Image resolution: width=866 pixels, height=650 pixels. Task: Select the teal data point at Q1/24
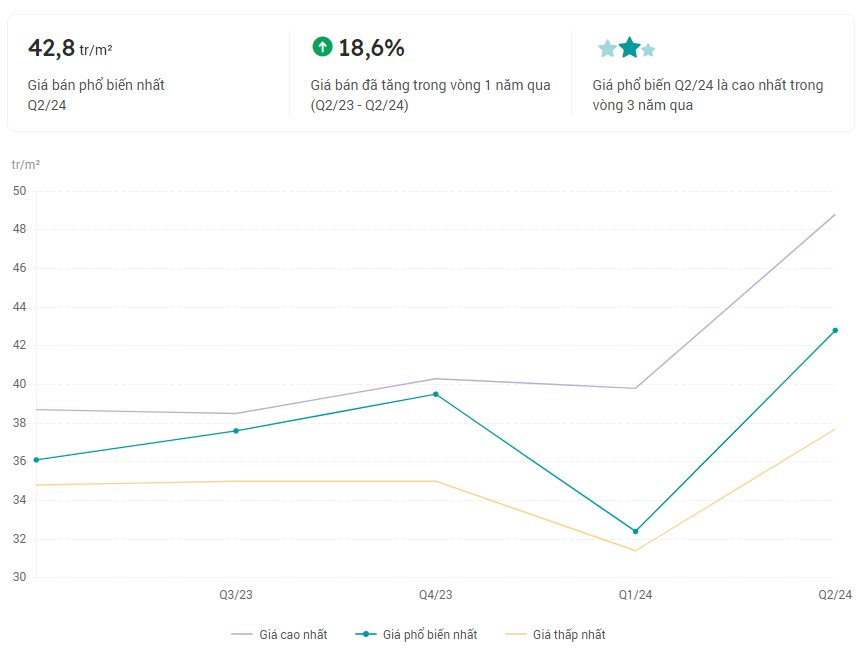635,531
